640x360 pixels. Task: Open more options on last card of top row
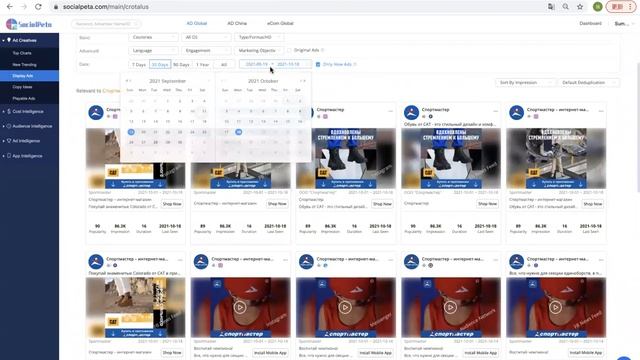point(601,111)
